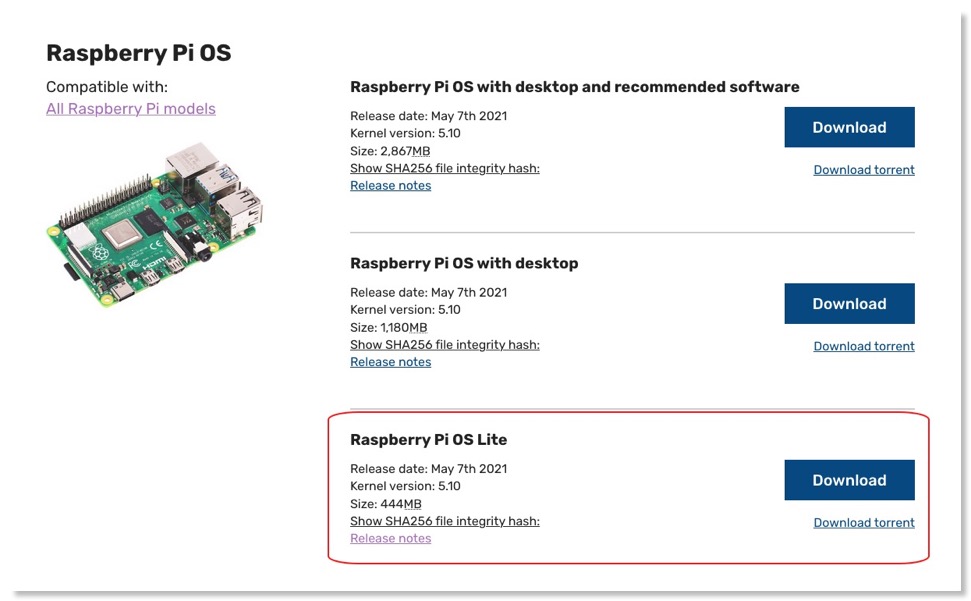The width and height of the screenshot is (971, 601).
Task: Download Raspberry Pi OS Lite
Action: [x=849, y=480]
